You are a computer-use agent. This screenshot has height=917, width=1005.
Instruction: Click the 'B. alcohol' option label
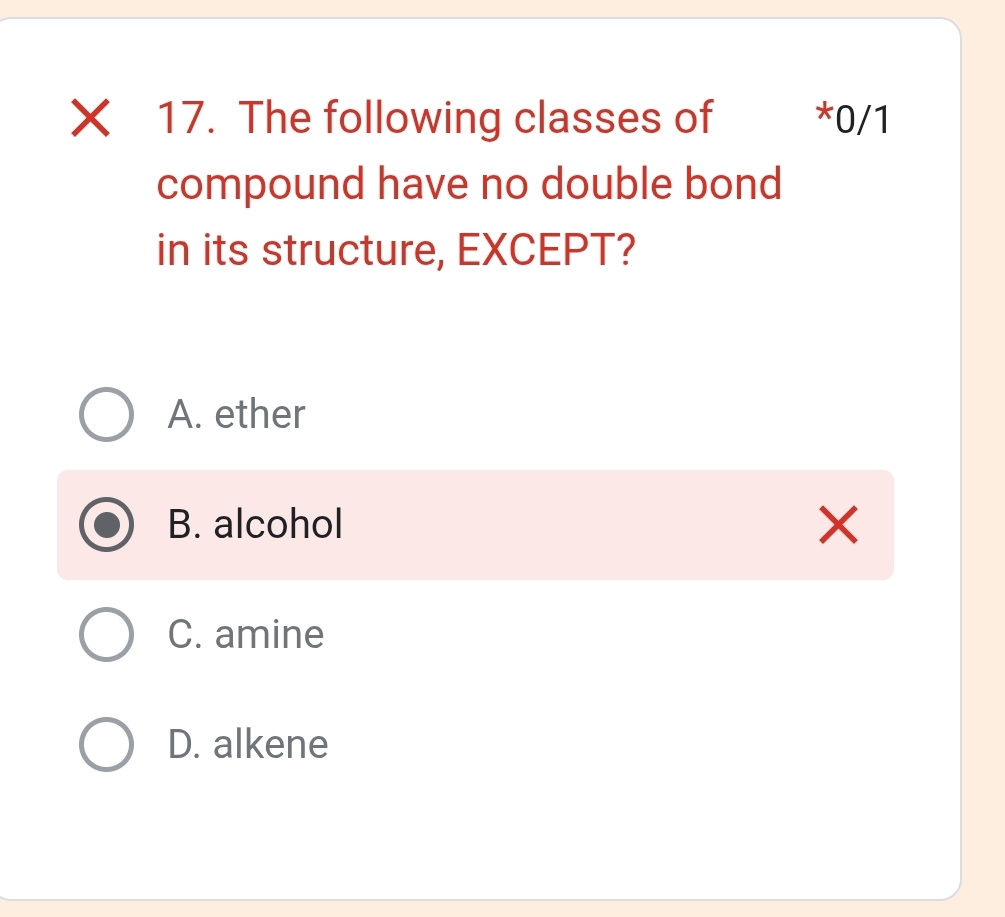256,524
